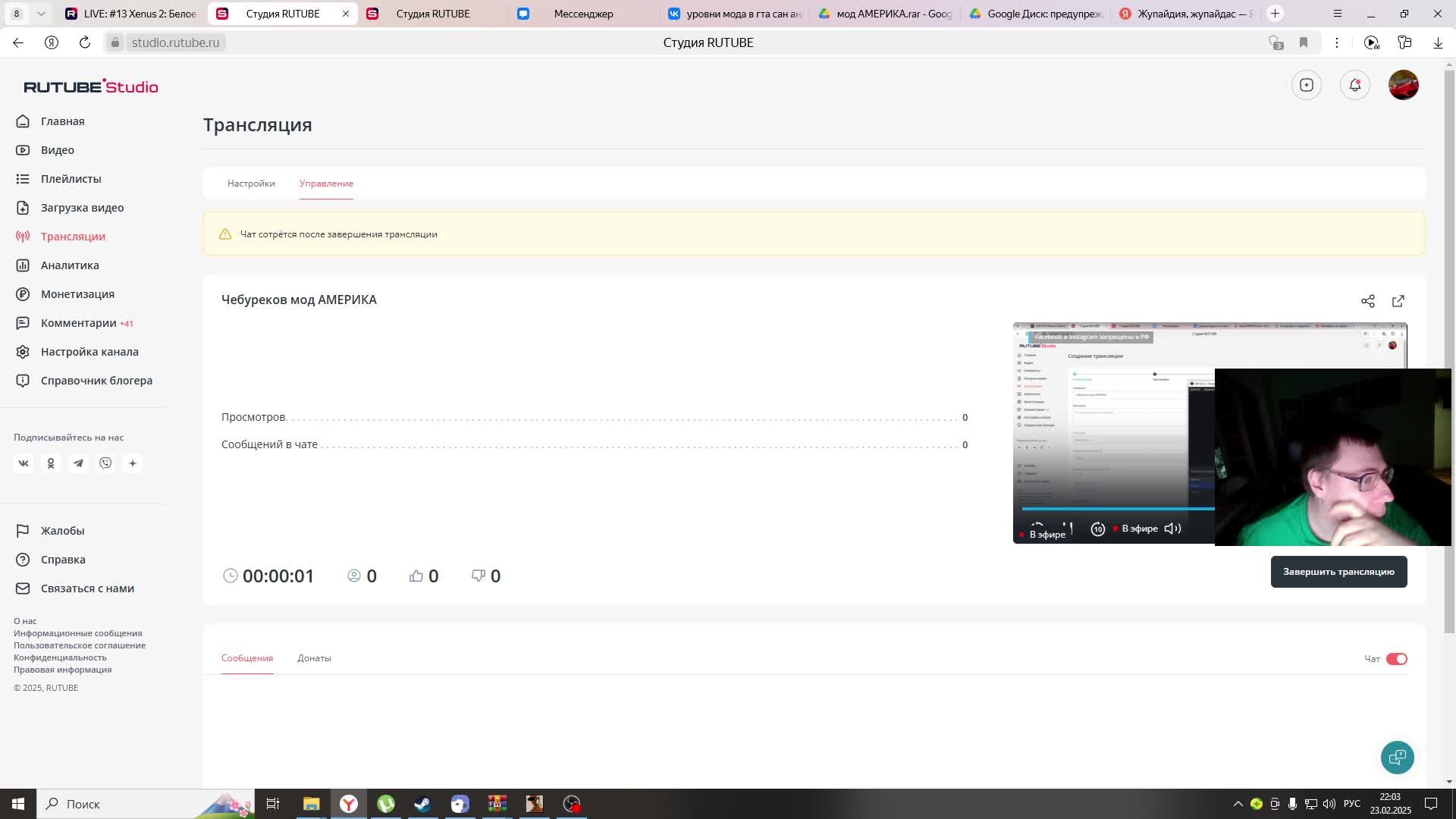Open Аналитика in the sidebar
The width and height of the screenshot is (1456, 819).
click(x=70, y=265)
